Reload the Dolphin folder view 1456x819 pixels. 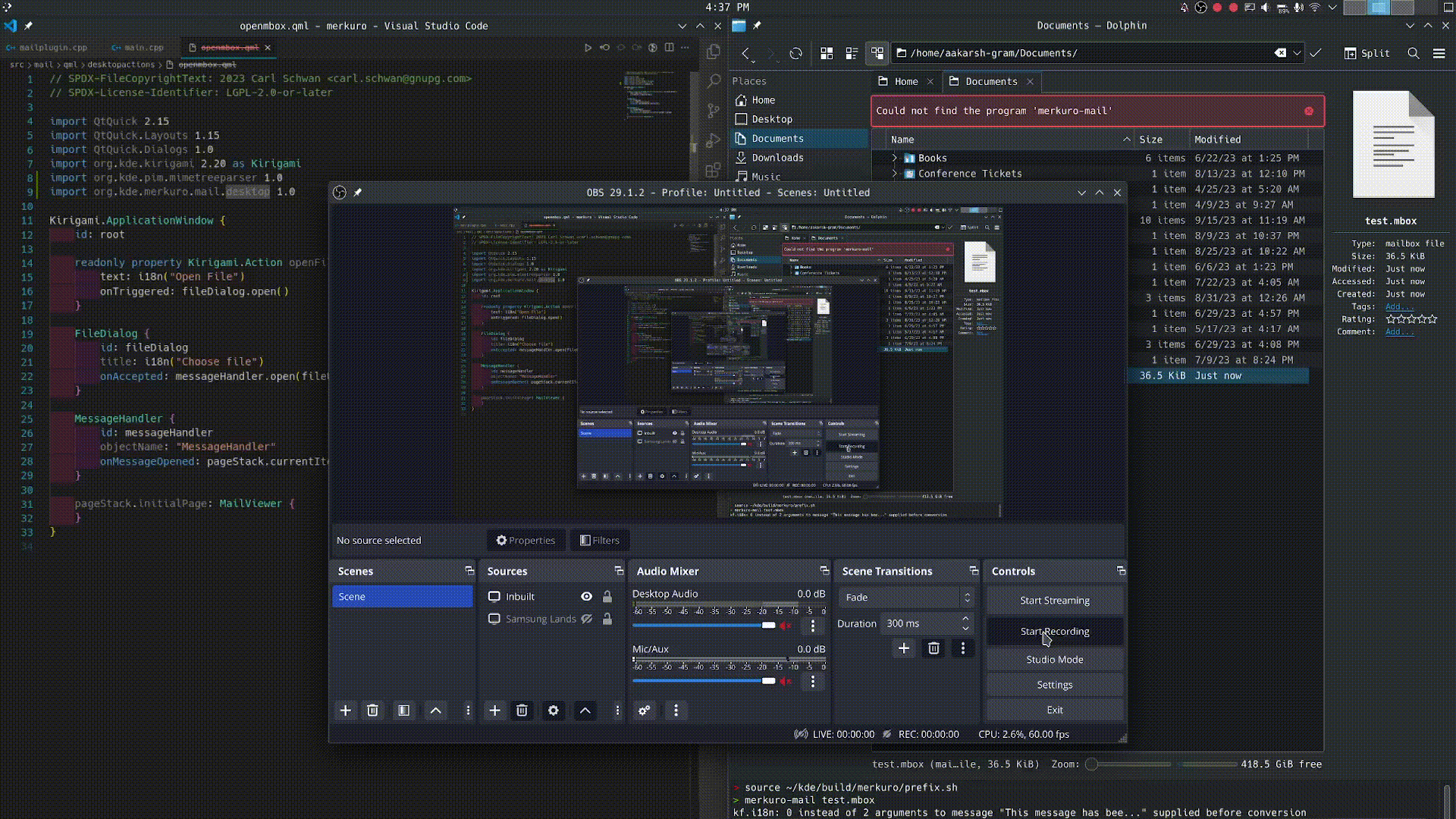pos(795,53)
